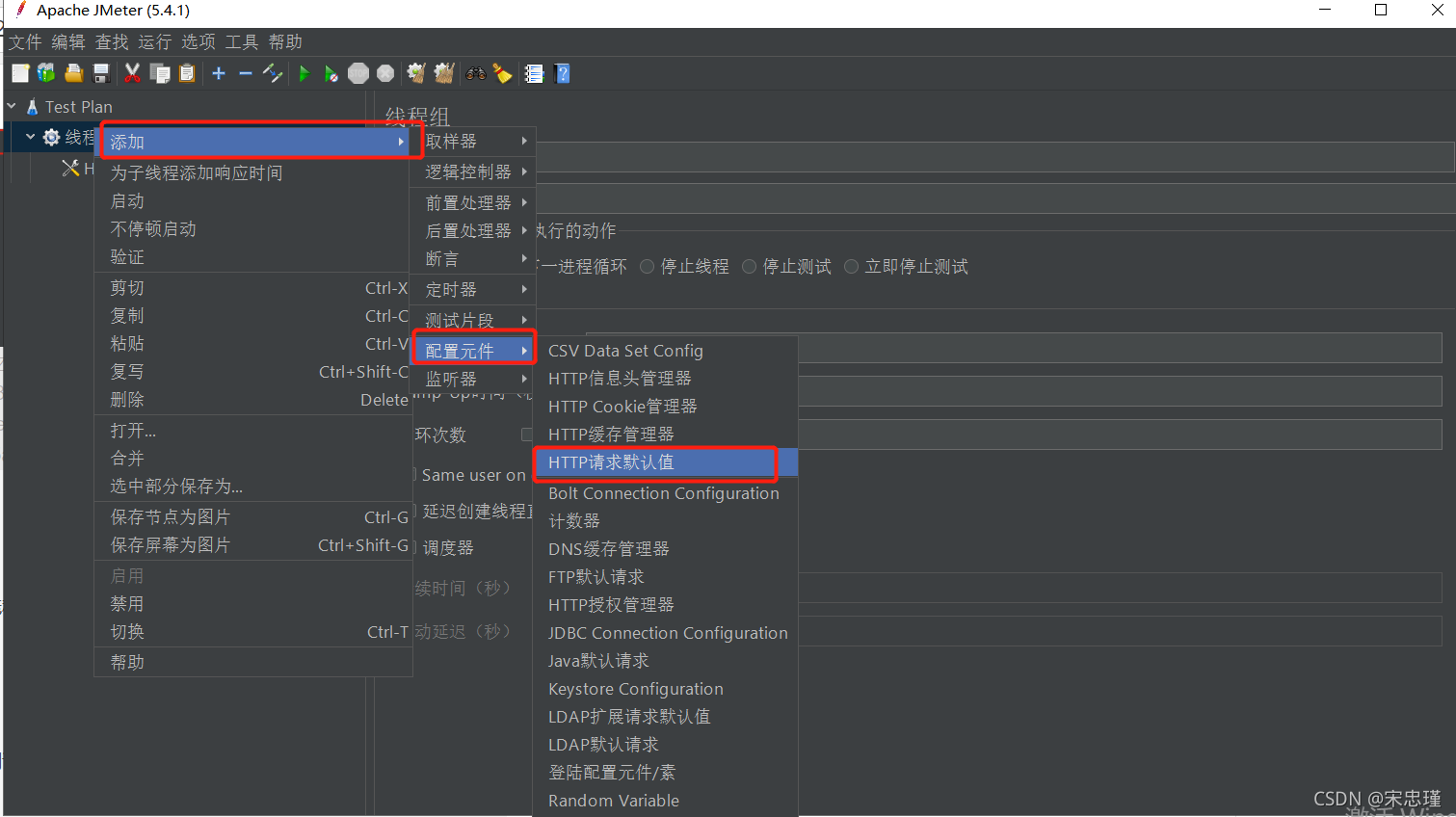Screen dimensions: 1456x817
Task: Click the Clear All results icon
Action: (443, 73)
